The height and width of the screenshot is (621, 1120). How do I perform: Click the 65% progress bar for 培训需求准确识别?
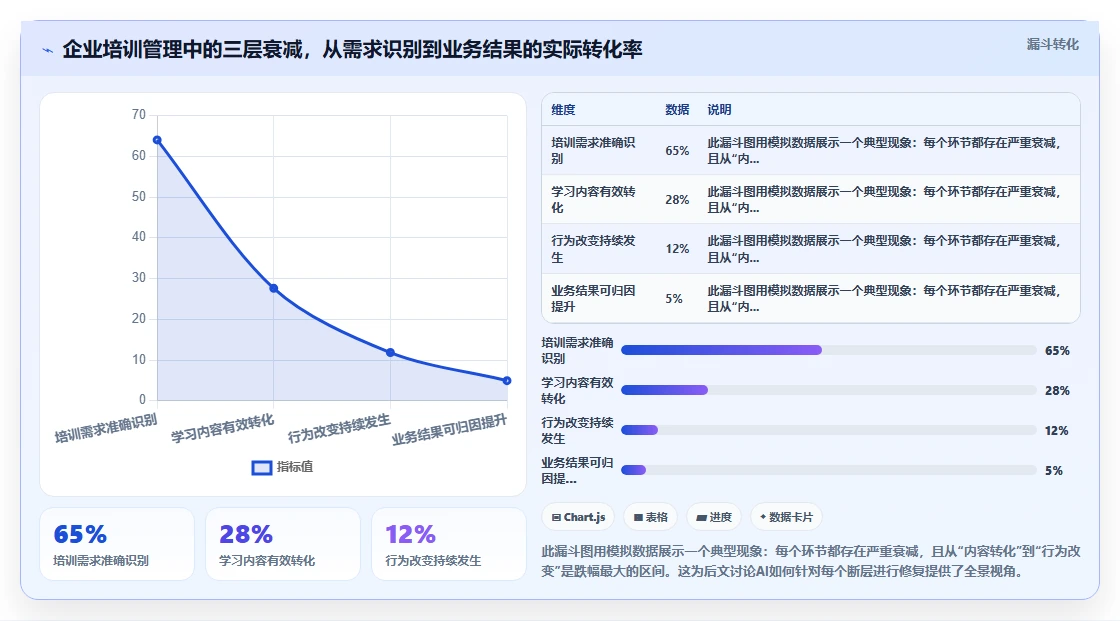pos(829,350)
